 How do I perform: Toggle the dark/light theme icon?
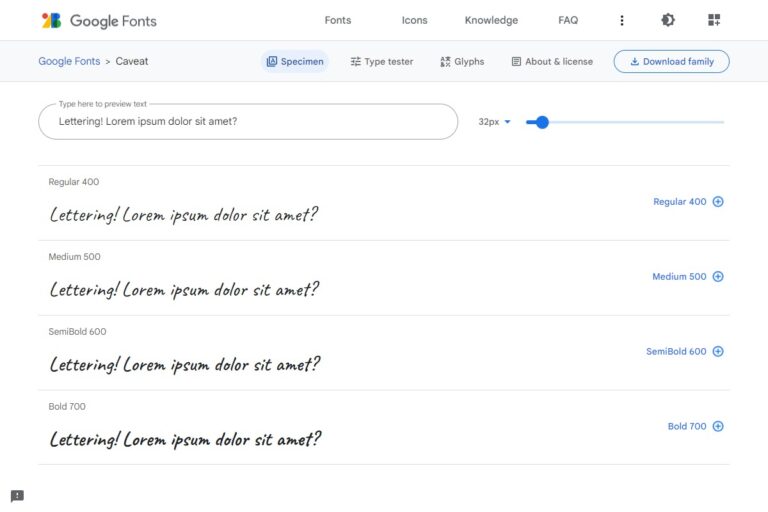[668, 20]
